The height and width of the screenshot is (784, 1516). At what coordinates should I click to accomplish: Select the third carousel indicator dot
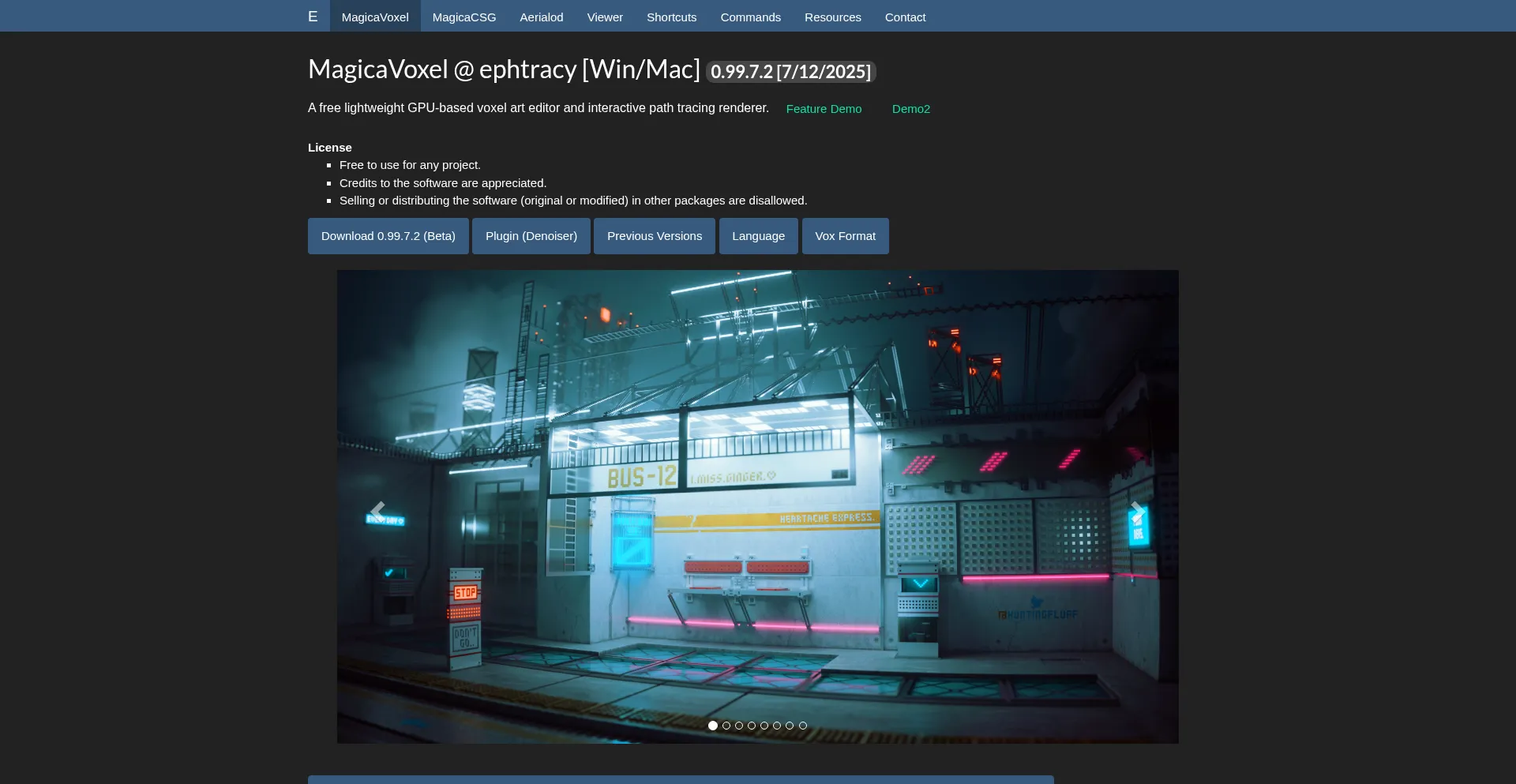click(739, 726)
